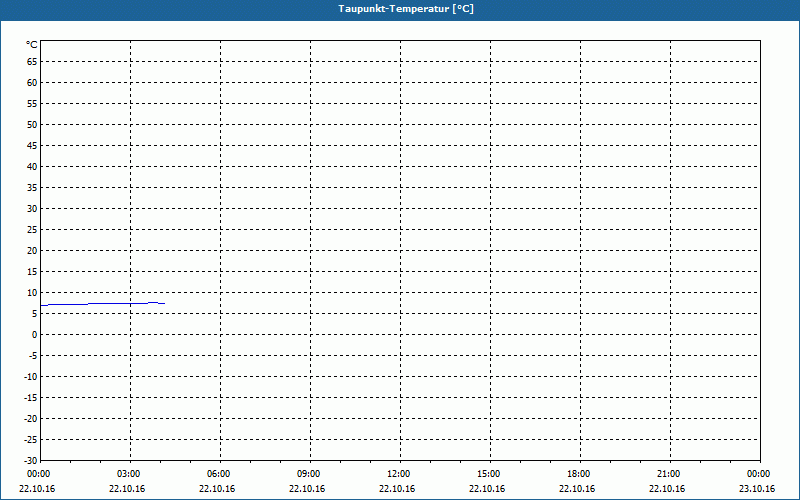Click the 10 value on temperature axis
Screen dimensions: 800x500
tap(32, 293)
